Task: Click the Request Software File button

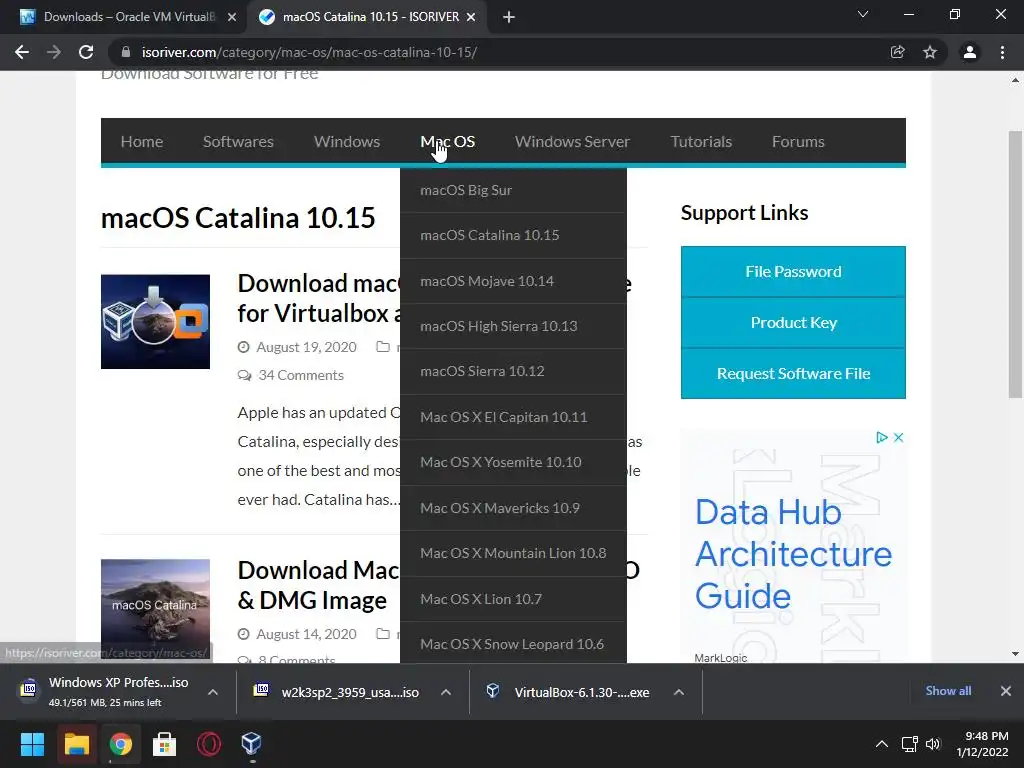Action: (793, 374)
